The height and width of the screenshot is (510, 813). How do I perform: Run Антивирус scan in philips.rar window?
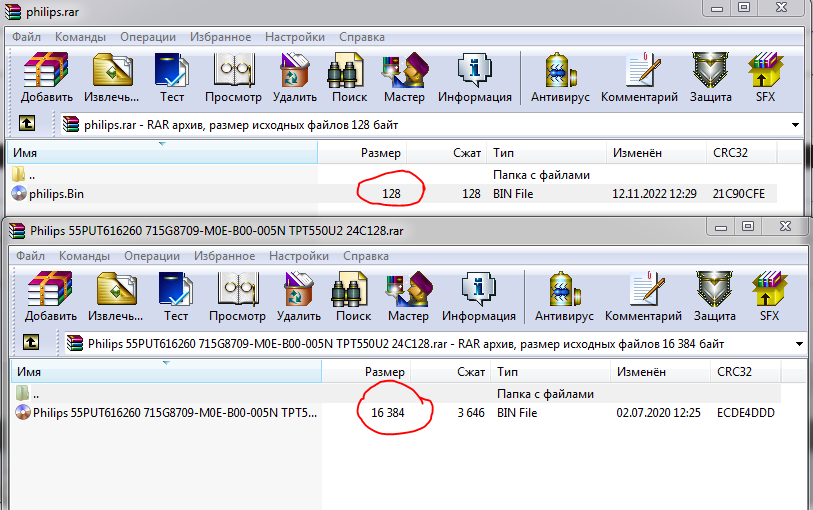click(560, 77)
